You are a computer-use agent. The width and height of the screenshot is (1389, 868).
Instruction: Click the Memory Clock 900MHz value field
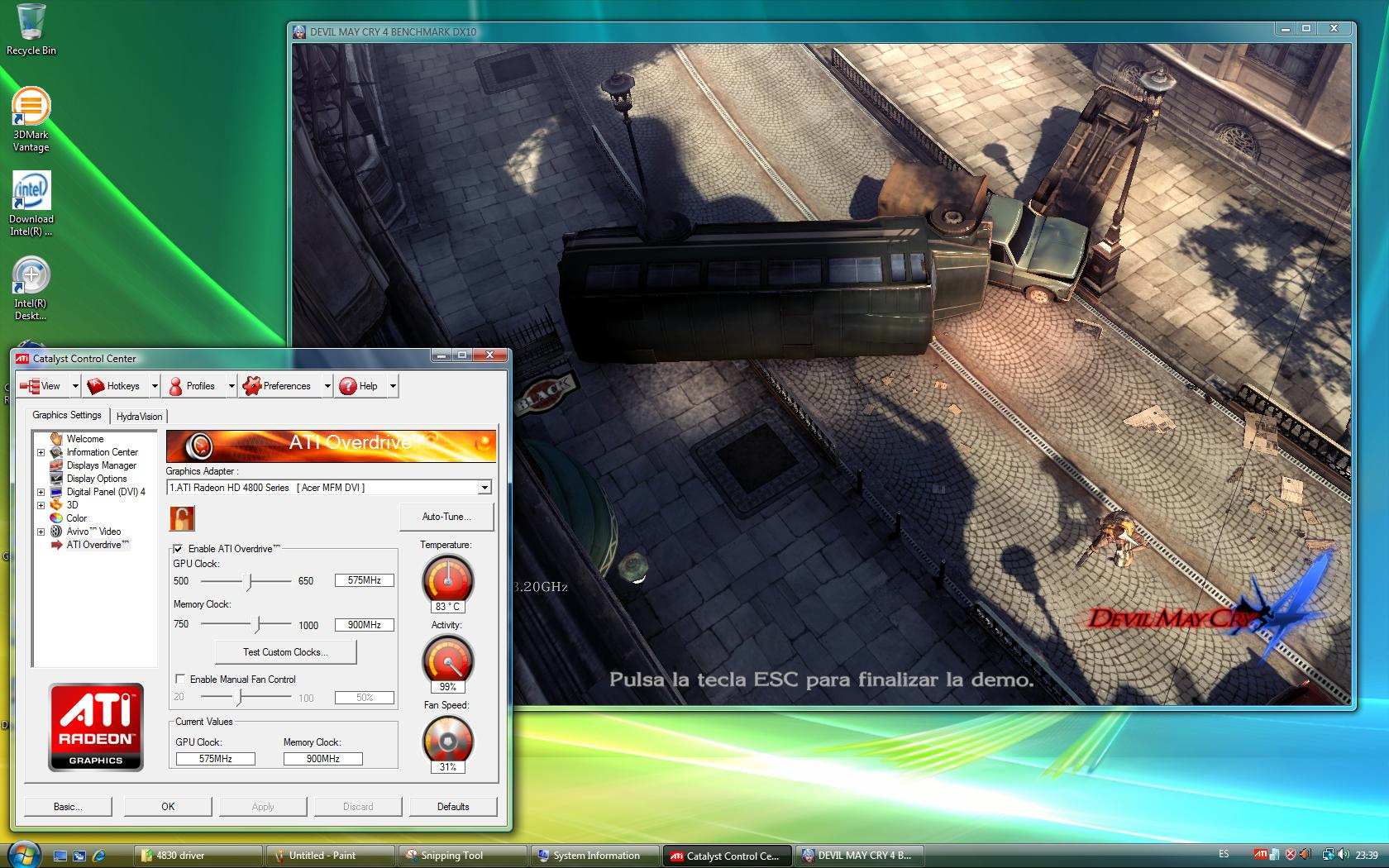[364, 625]
